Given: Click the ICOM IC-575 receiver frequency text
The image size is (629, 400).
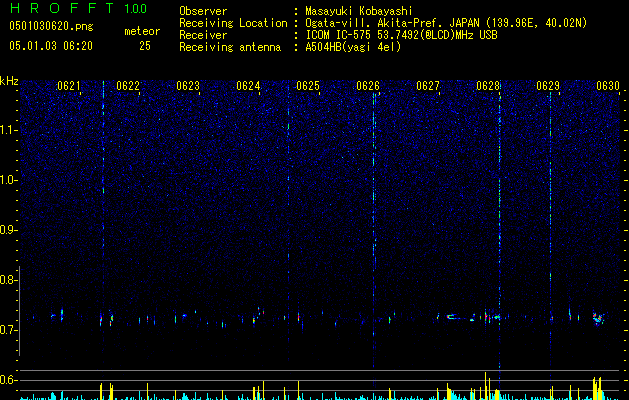Looking at the screenshot, I should pyautogui.click(x=401, y=35).
